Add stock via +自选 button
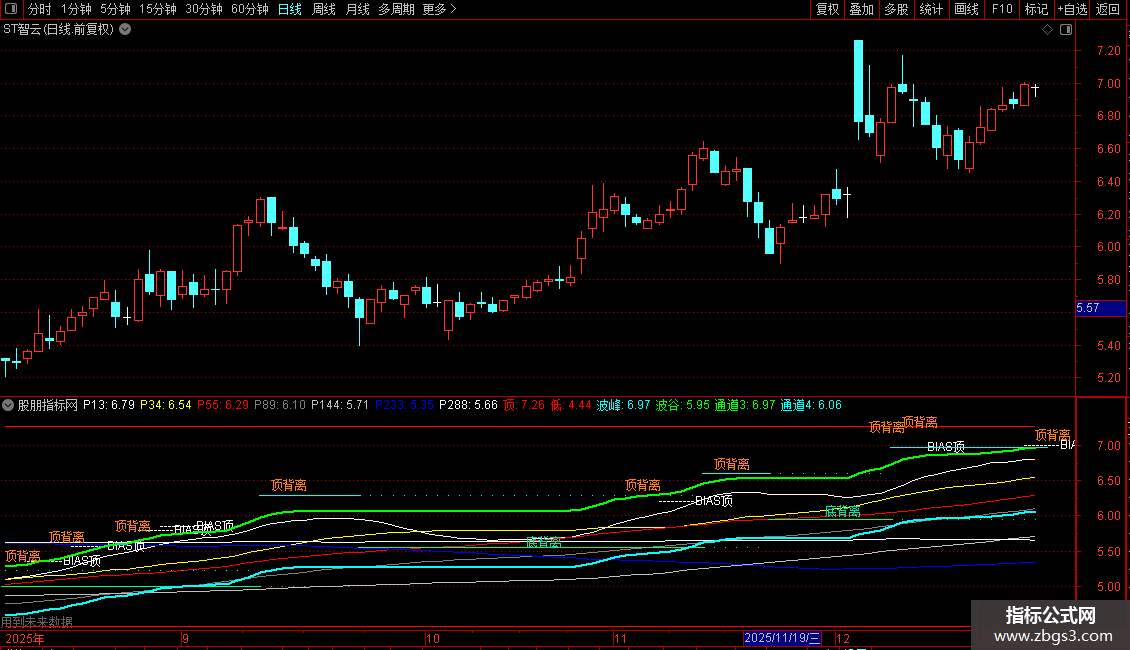This screenshot has height=650, width=1130. click(x=1072, y=9)
